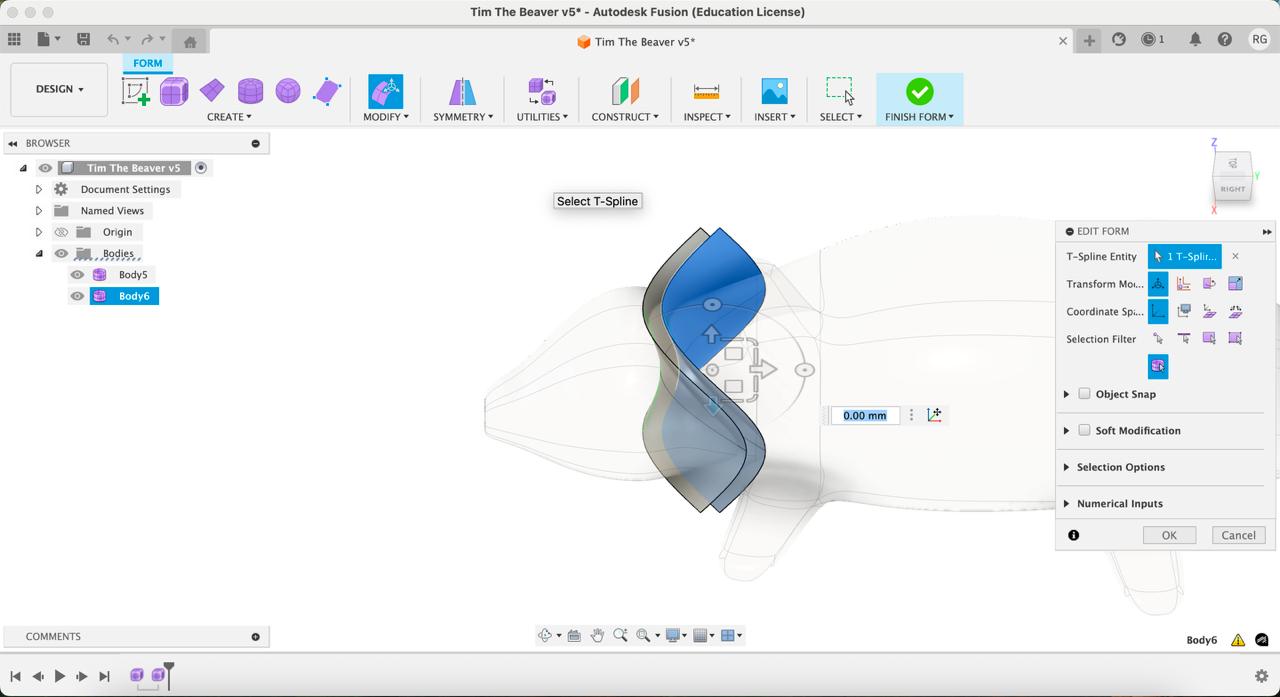Click the Create Form Plane tool

coord(212,92)
